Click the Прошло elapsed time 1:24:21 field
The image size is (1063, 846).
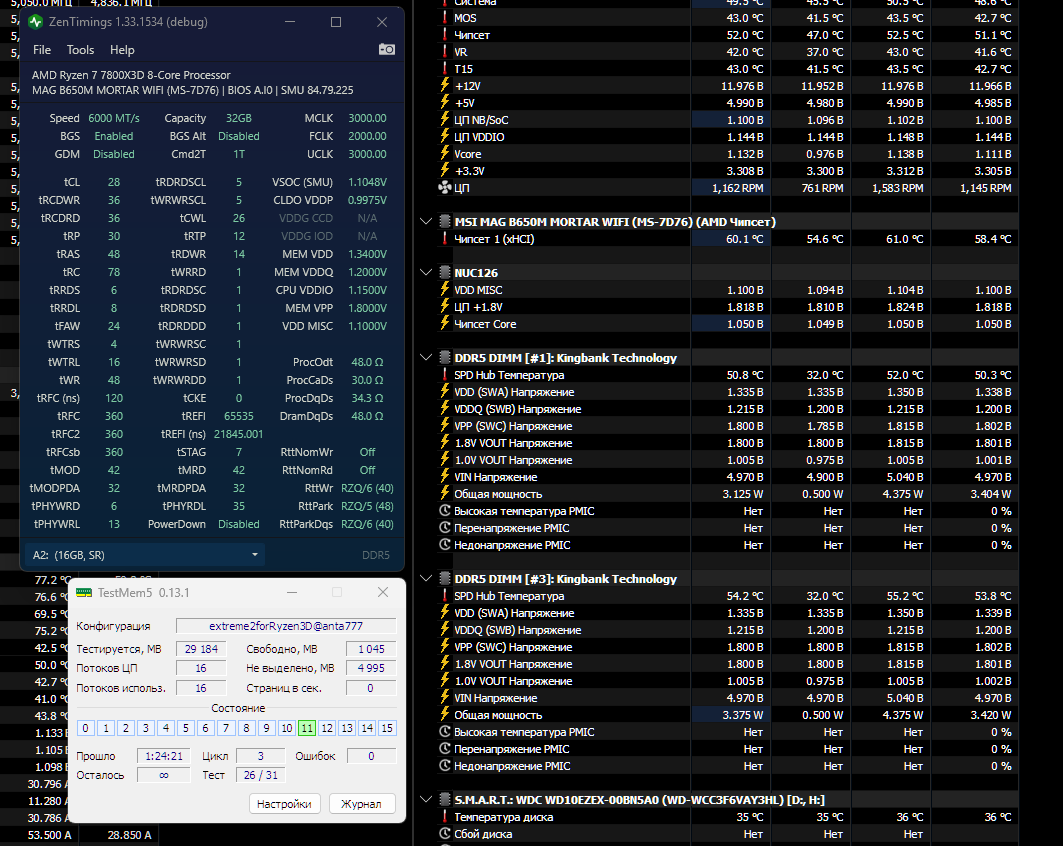163,756
